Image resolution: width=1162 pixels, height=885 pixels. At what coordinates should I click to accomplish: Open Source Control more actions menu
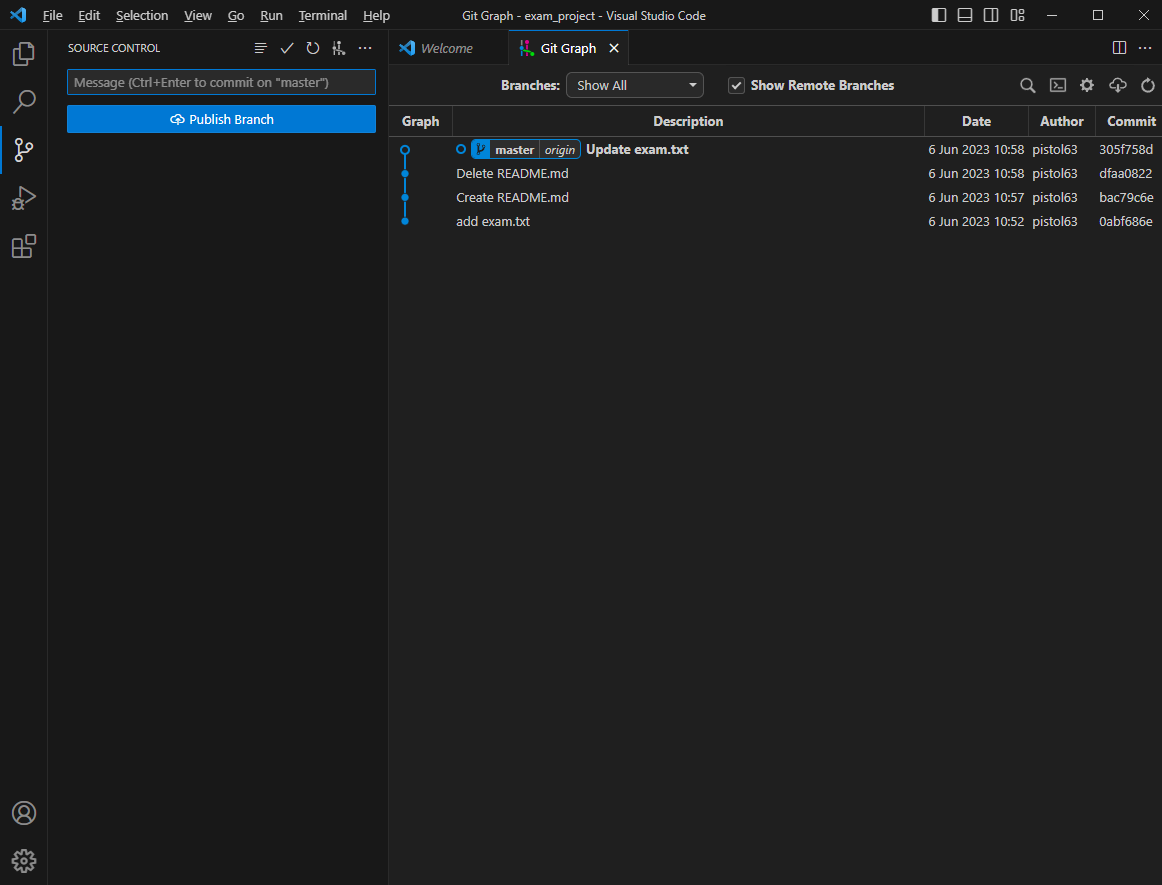coord(365,48)
